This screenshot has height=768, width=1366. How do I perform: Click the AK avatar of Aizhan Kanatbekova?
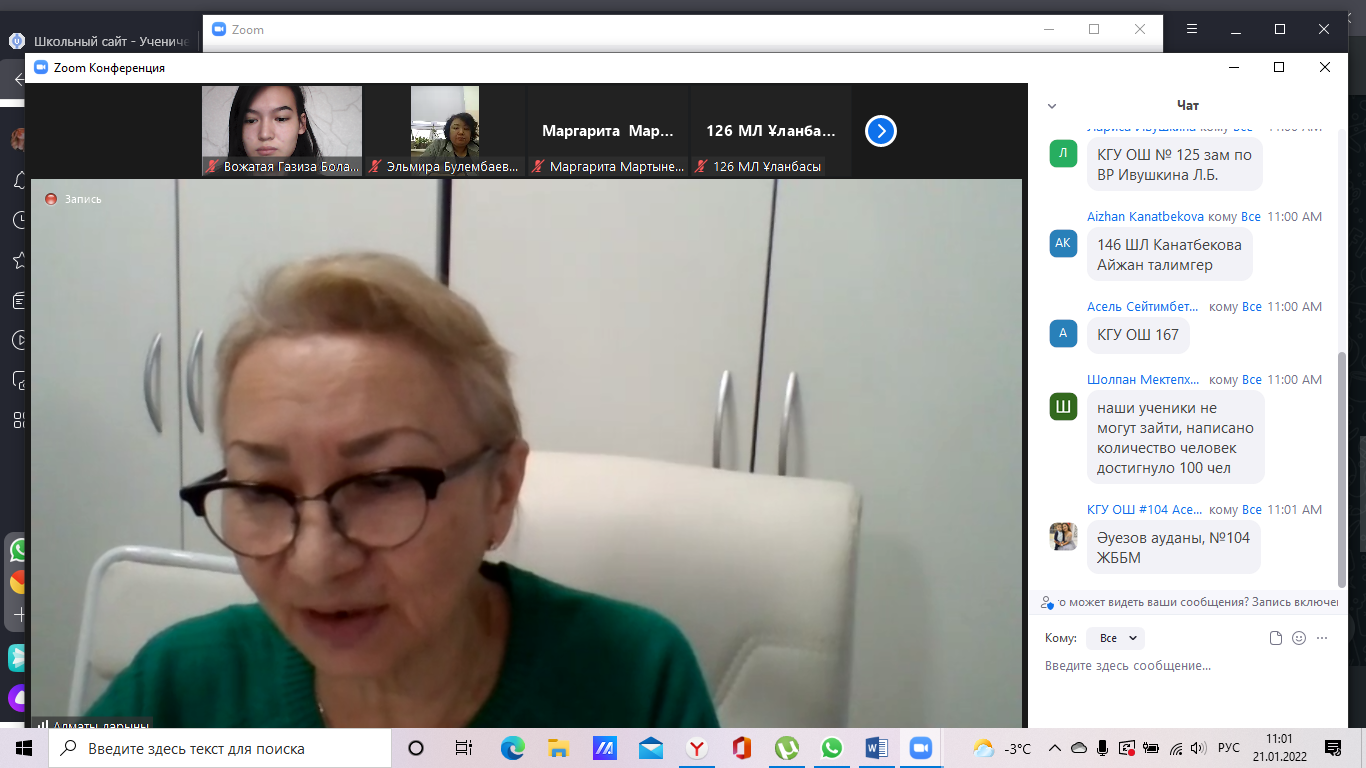(x=1063, y=243)
